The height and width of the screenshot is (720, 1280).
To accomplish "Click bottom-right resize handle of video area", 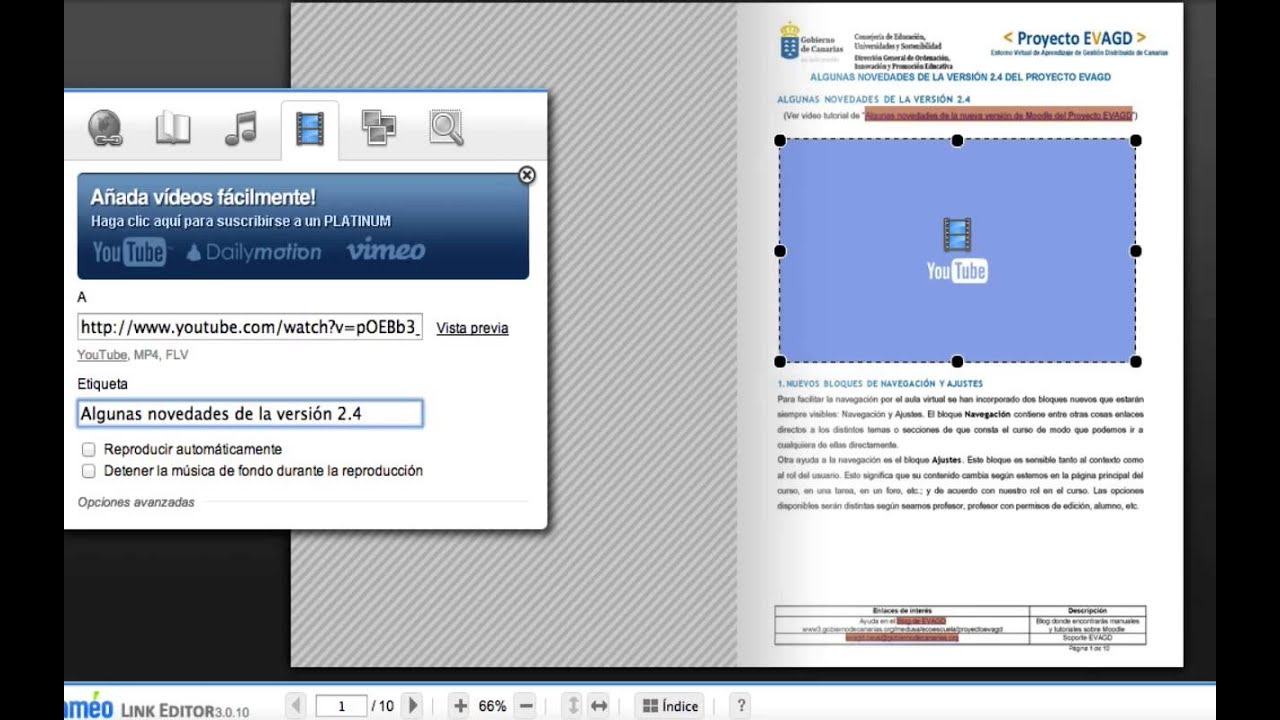I will 1136,362.
